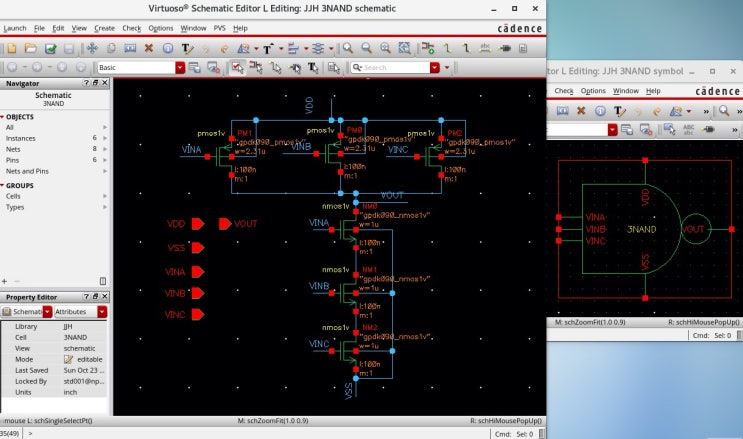Open the PVS menu
This screenshot has height=439, width=743.
point(218,28)
